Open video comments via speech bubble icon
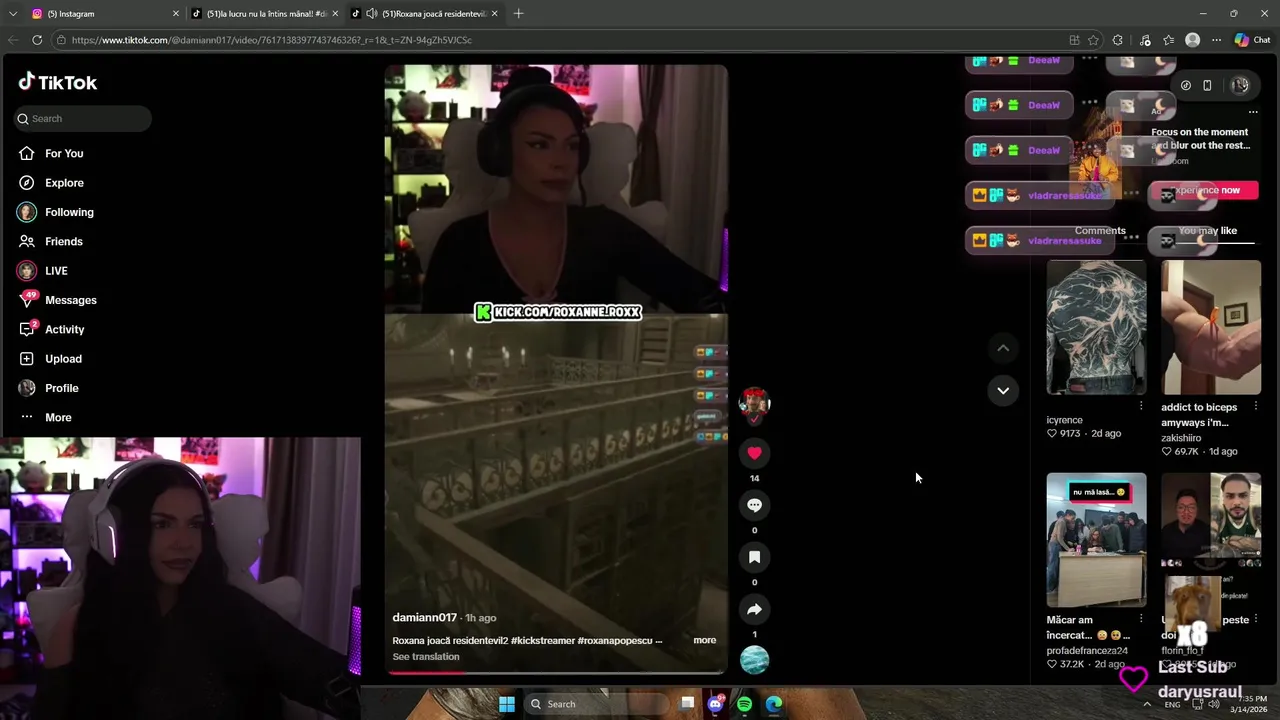This screenshot has height=720, width=1280. pyautogui.click(x=754, y=505)
